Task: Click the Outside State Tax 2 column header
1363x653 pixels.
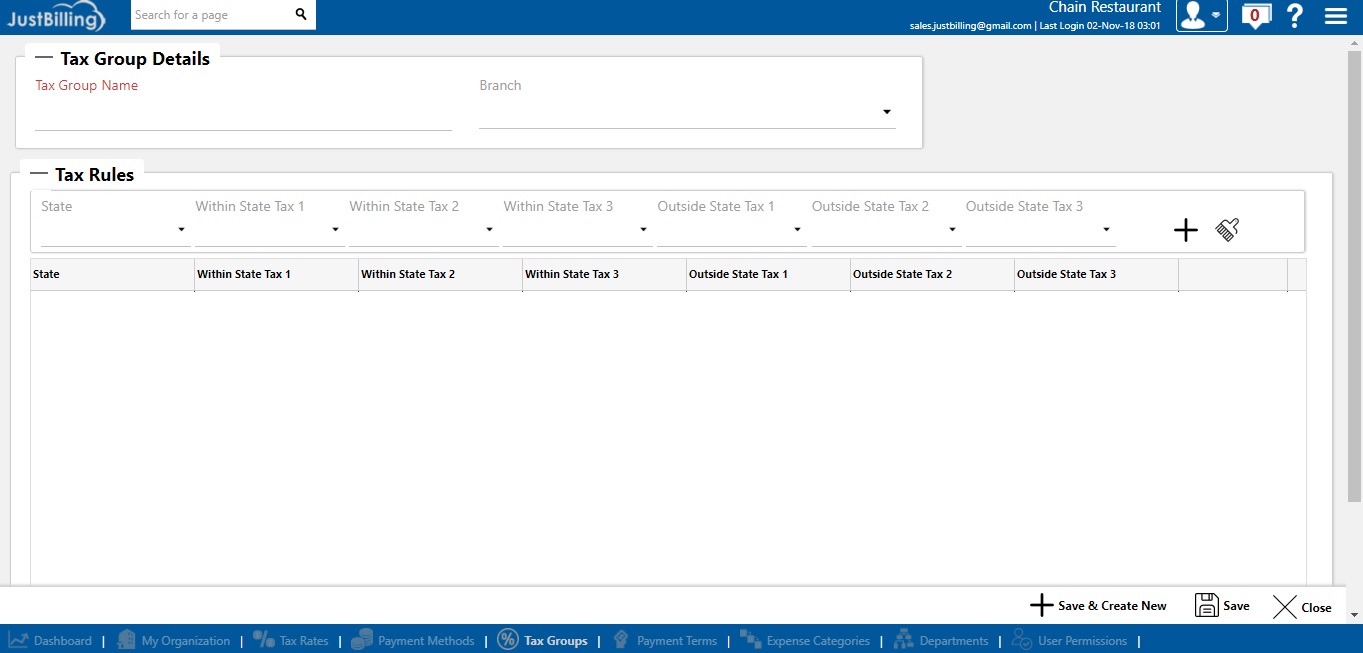Action: click(932, 274)
